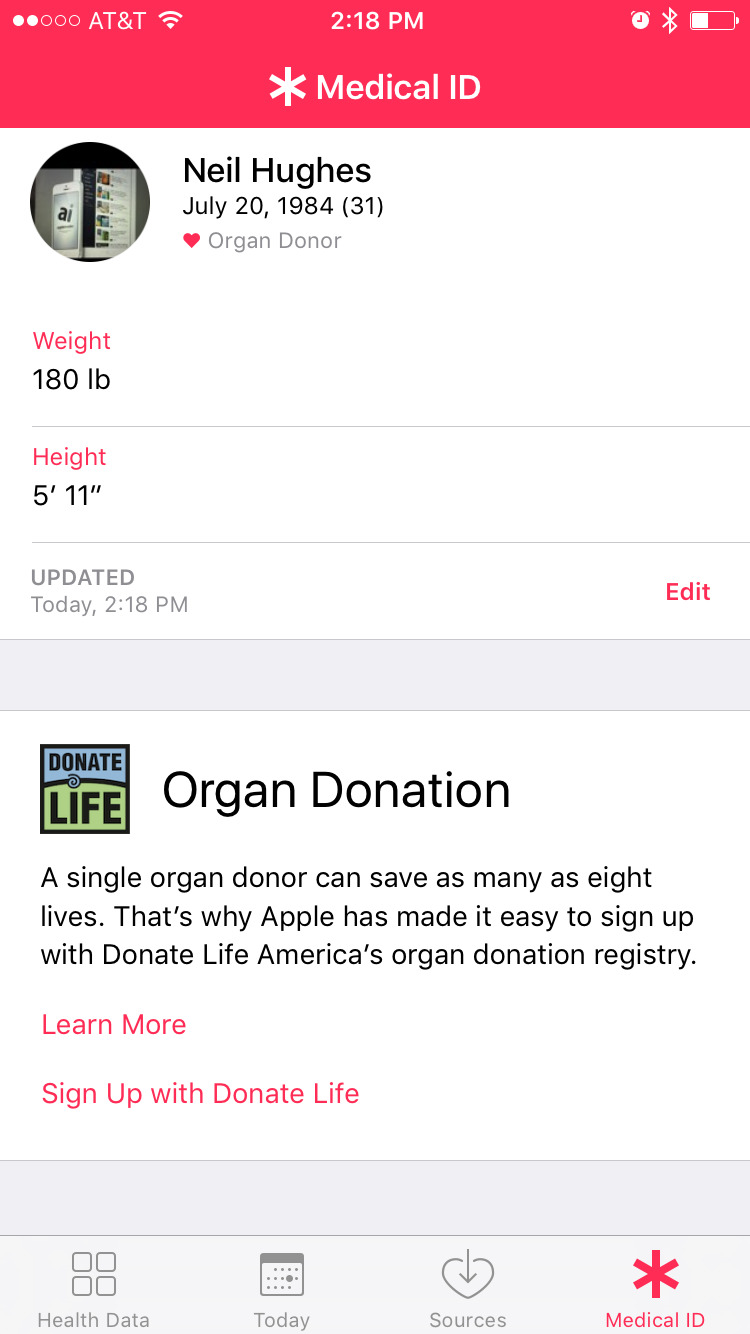Tap the Medical ID asterisk in header
The width and height of the screenshot is (750, 1334).
pos(287,88)
